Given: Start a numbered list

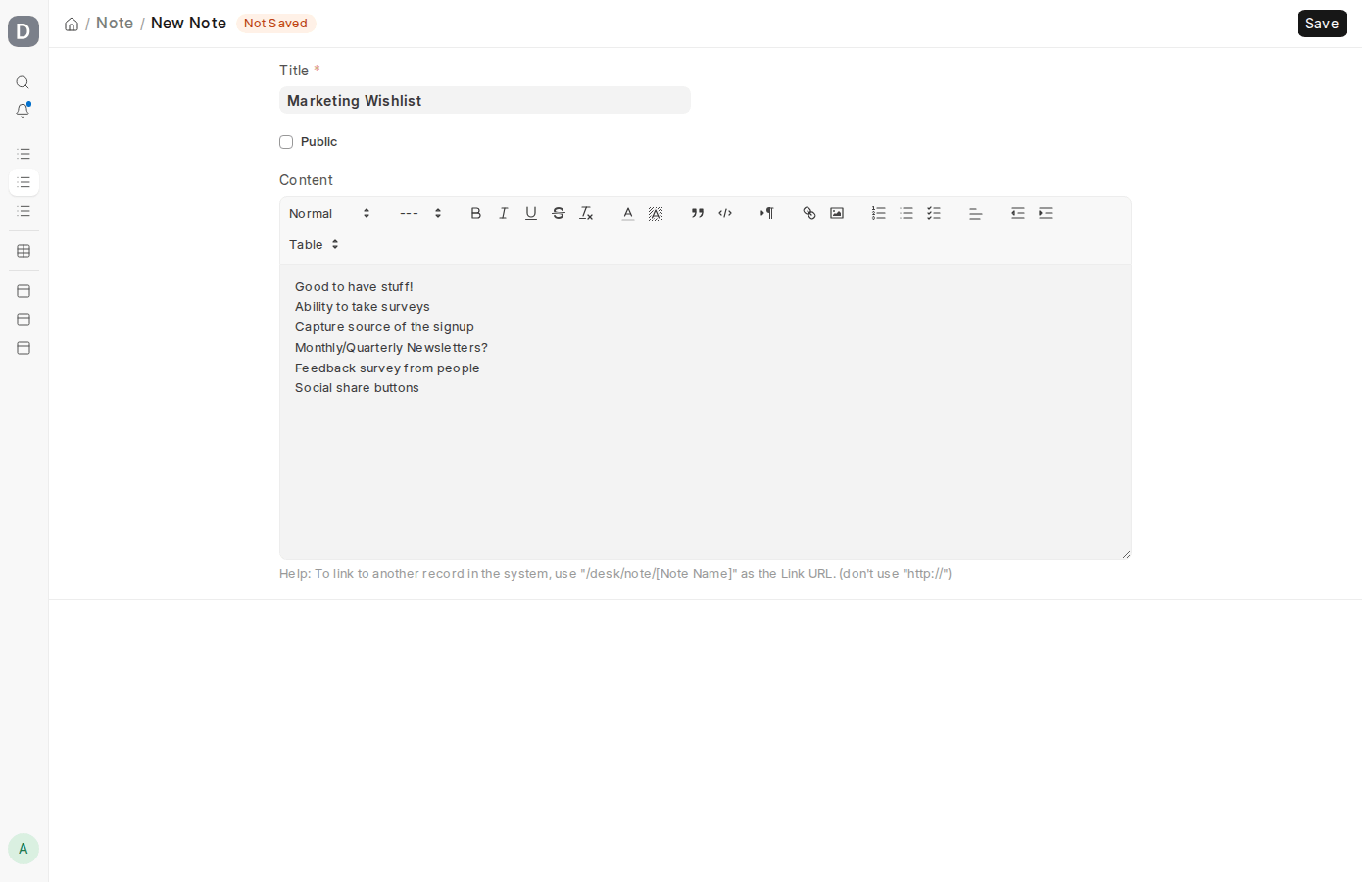Looking at the screenshot, I should (879, 213).
